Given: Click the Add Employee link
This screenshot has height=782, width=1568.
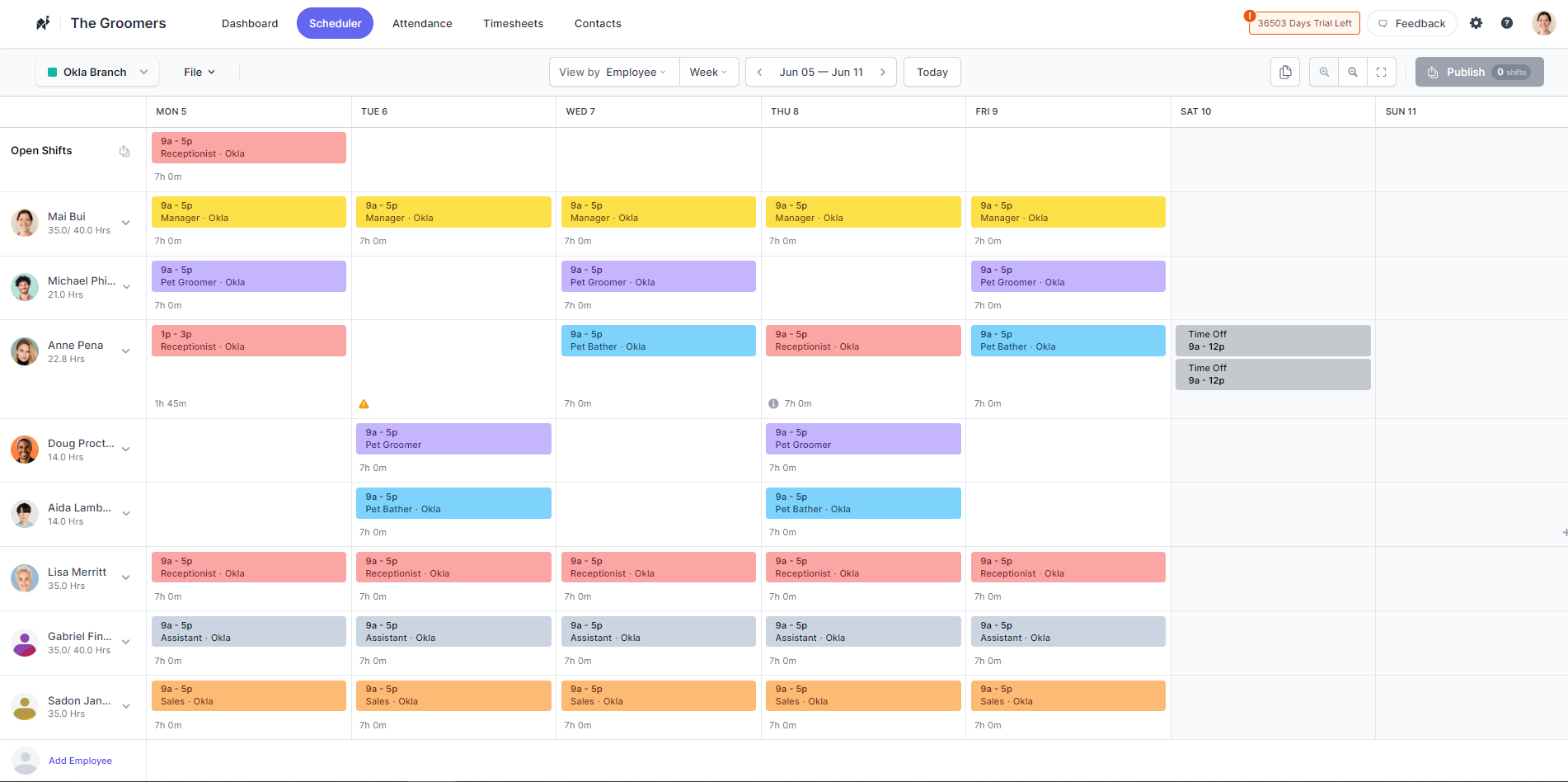Looking at the screenshot, I should click(80, 761).
